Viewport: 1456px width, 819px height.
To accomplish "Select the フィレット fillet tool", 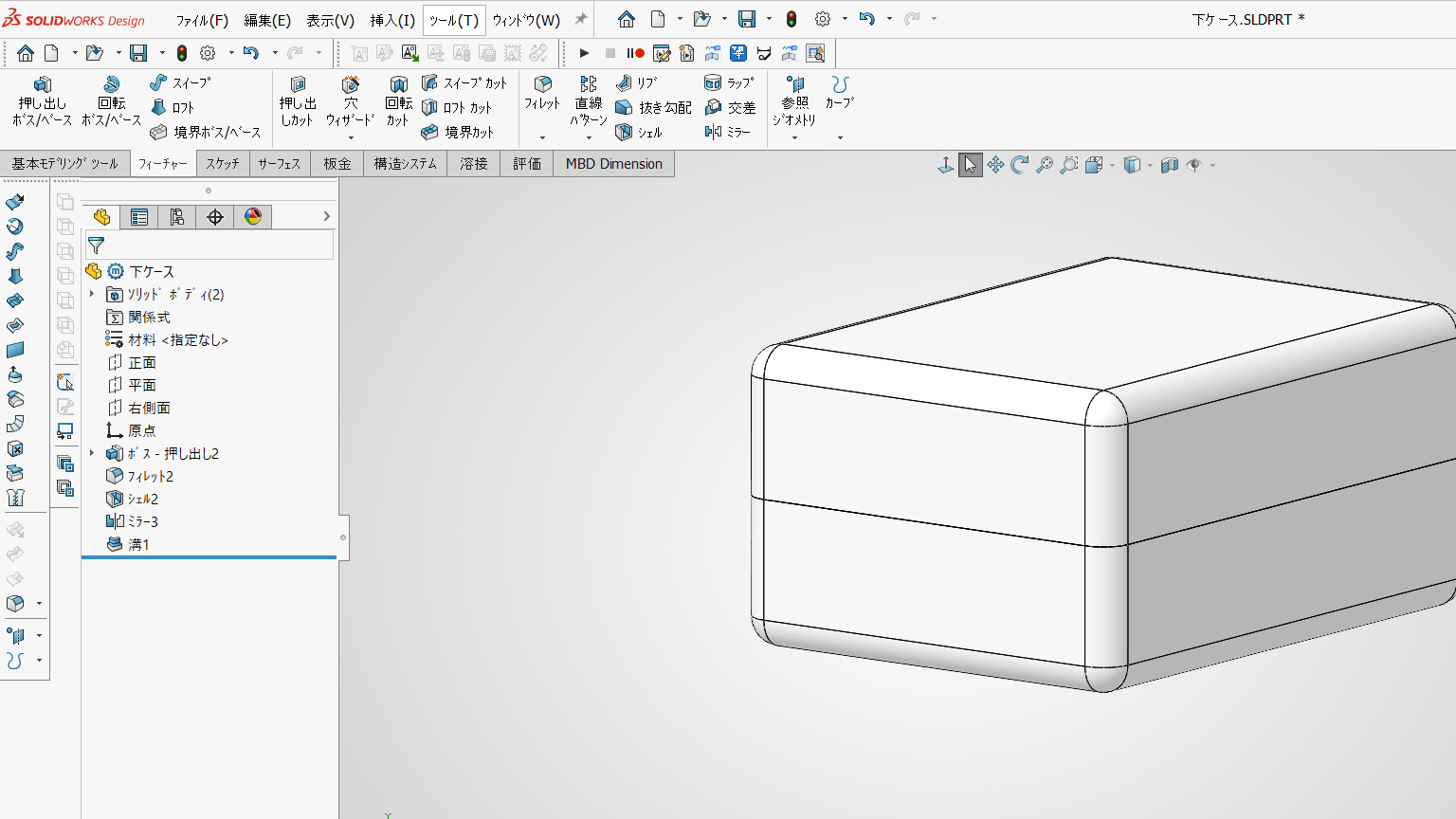I will [542, 95].
